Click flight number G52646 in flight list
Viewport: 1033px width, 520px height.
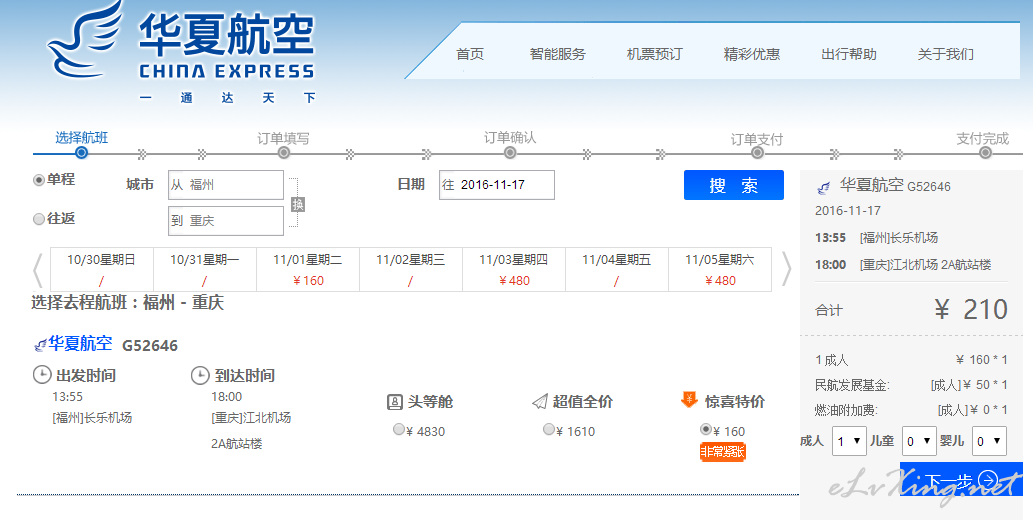coord(150,345)
